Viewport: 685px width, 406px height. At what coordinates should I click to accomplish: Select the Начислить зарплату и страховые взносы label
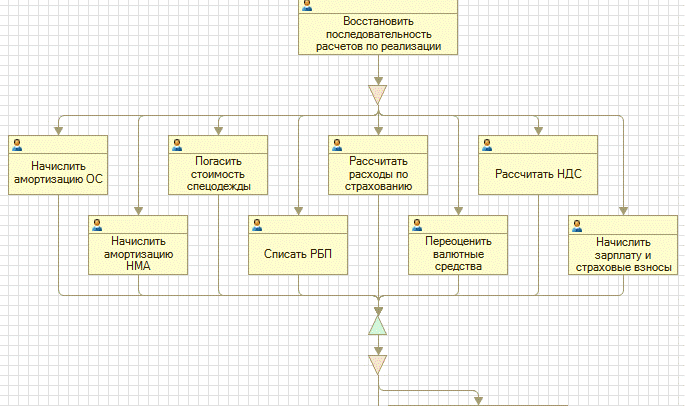tap(623, 254)
